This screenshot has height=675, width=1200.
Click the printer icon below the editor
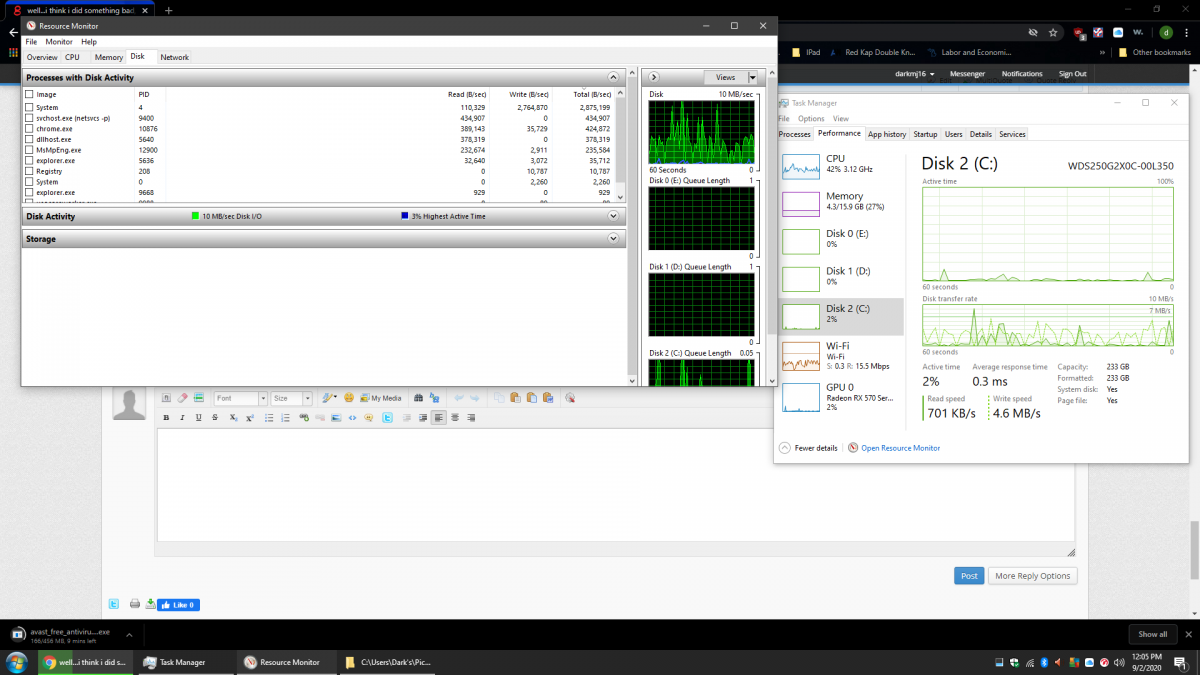pyautogui.click(x=134, y=604)
